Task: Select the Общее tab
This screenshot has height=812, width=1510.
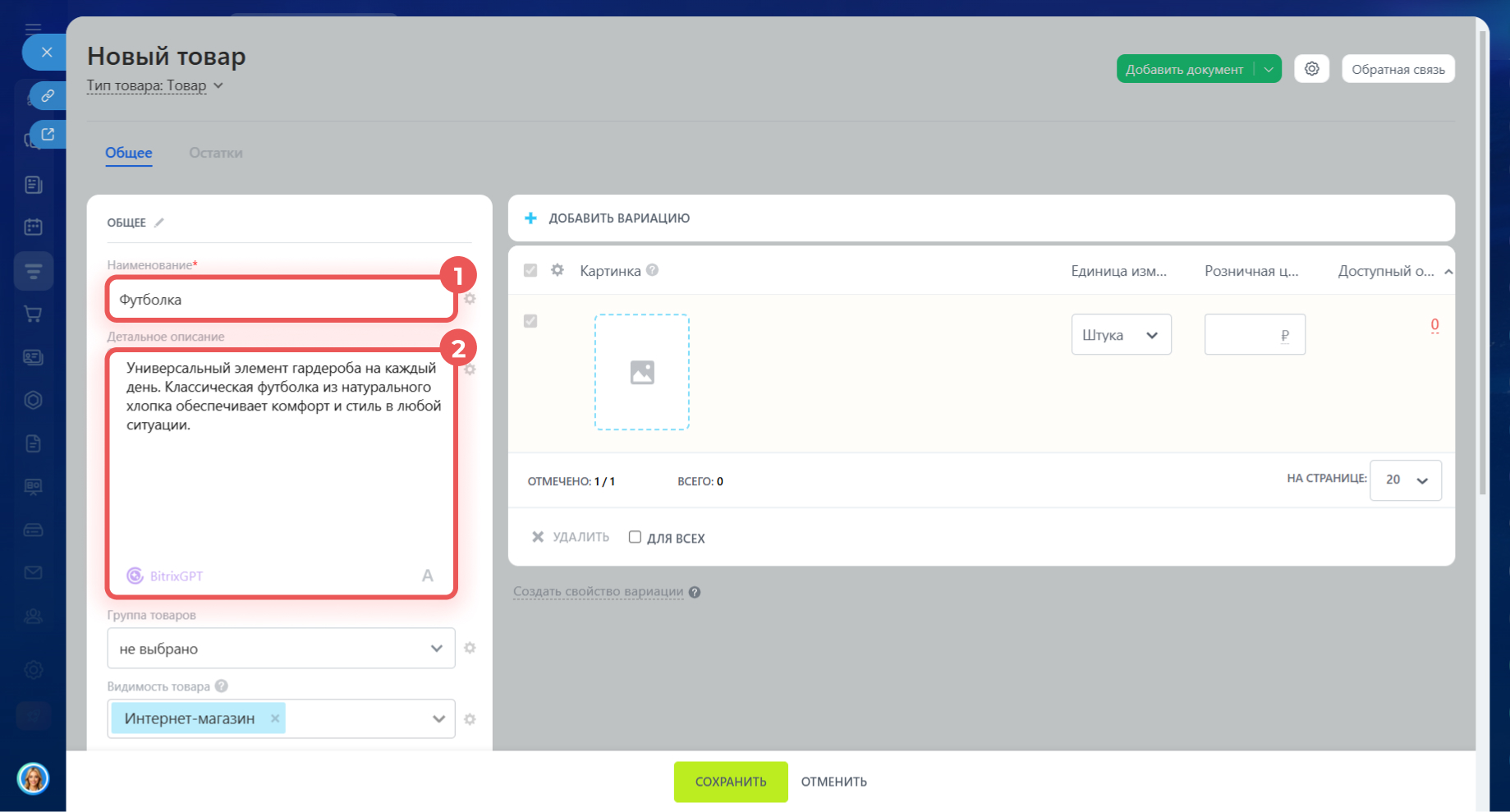Action: pos(129,153)
